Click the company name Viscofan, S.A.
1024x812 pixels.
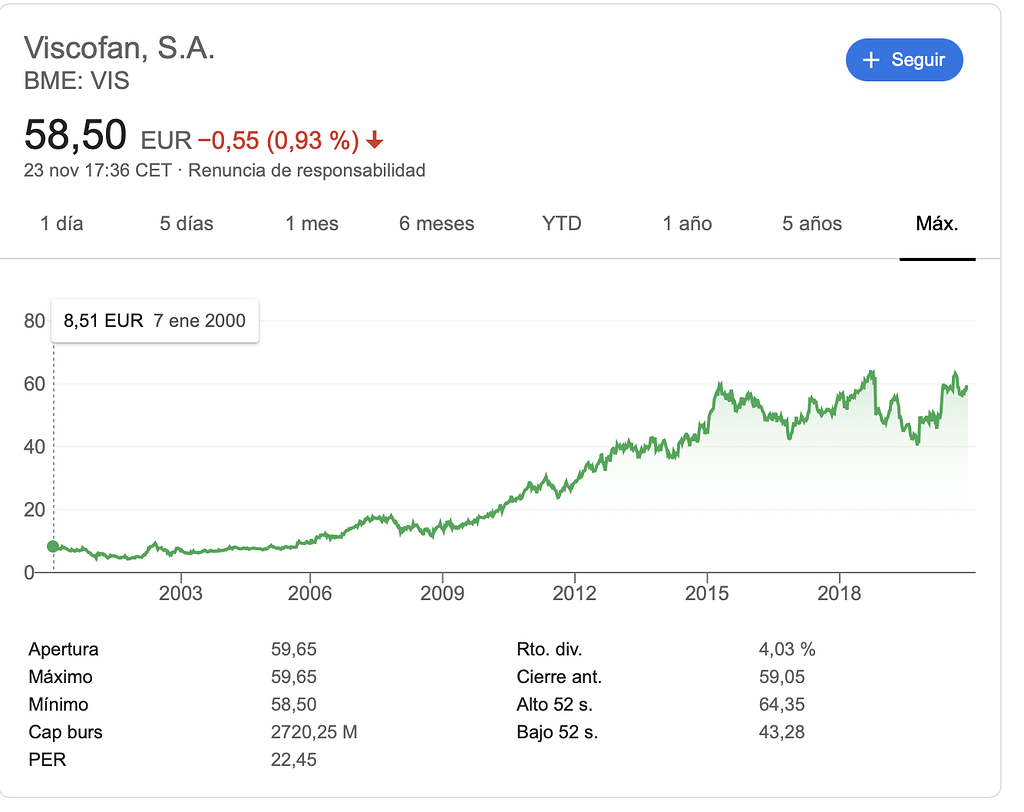point(123,47)
